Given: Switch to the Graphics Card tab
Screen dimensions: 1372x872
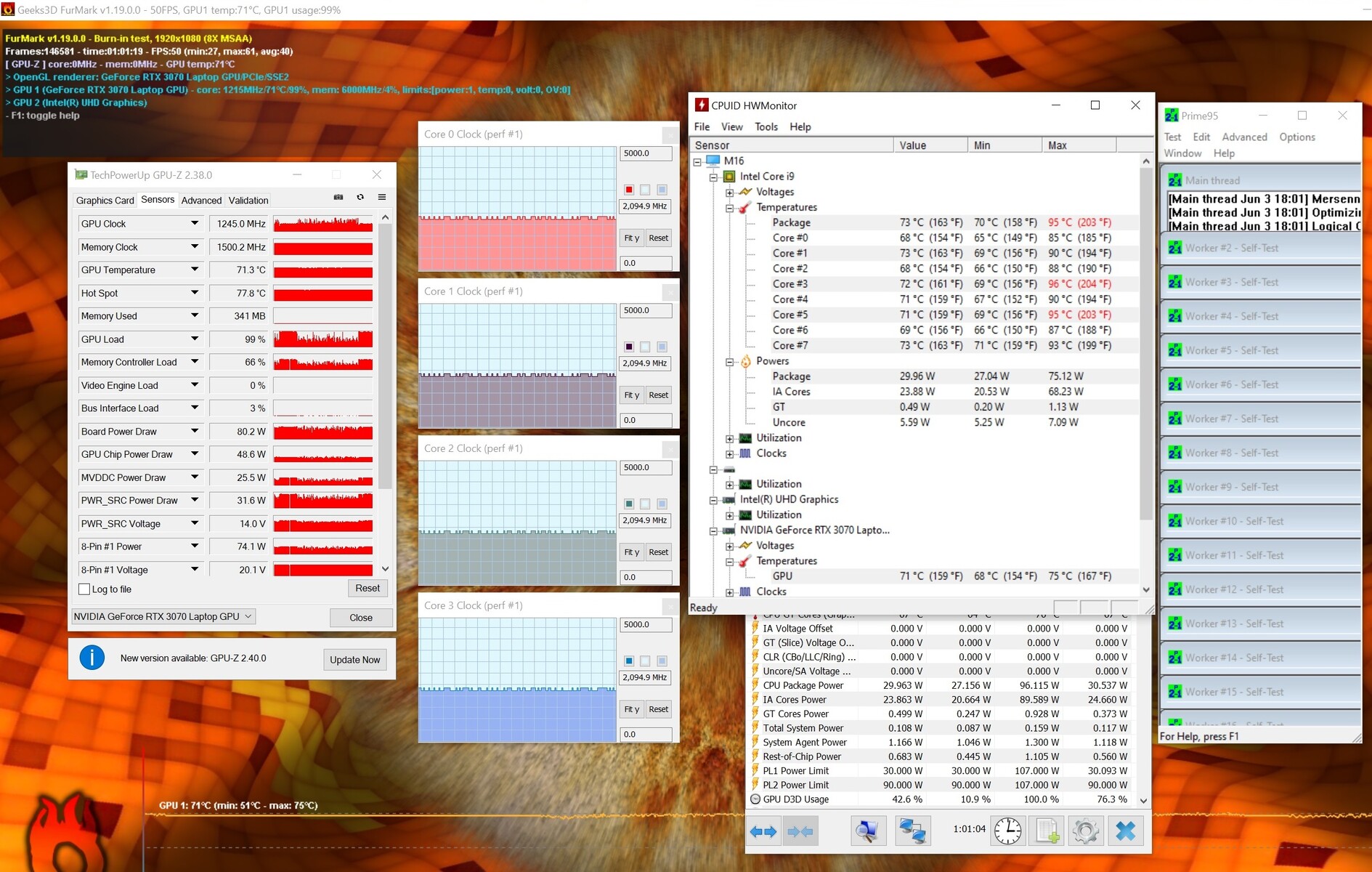Looking at the screenshot, I should point(105,201).
